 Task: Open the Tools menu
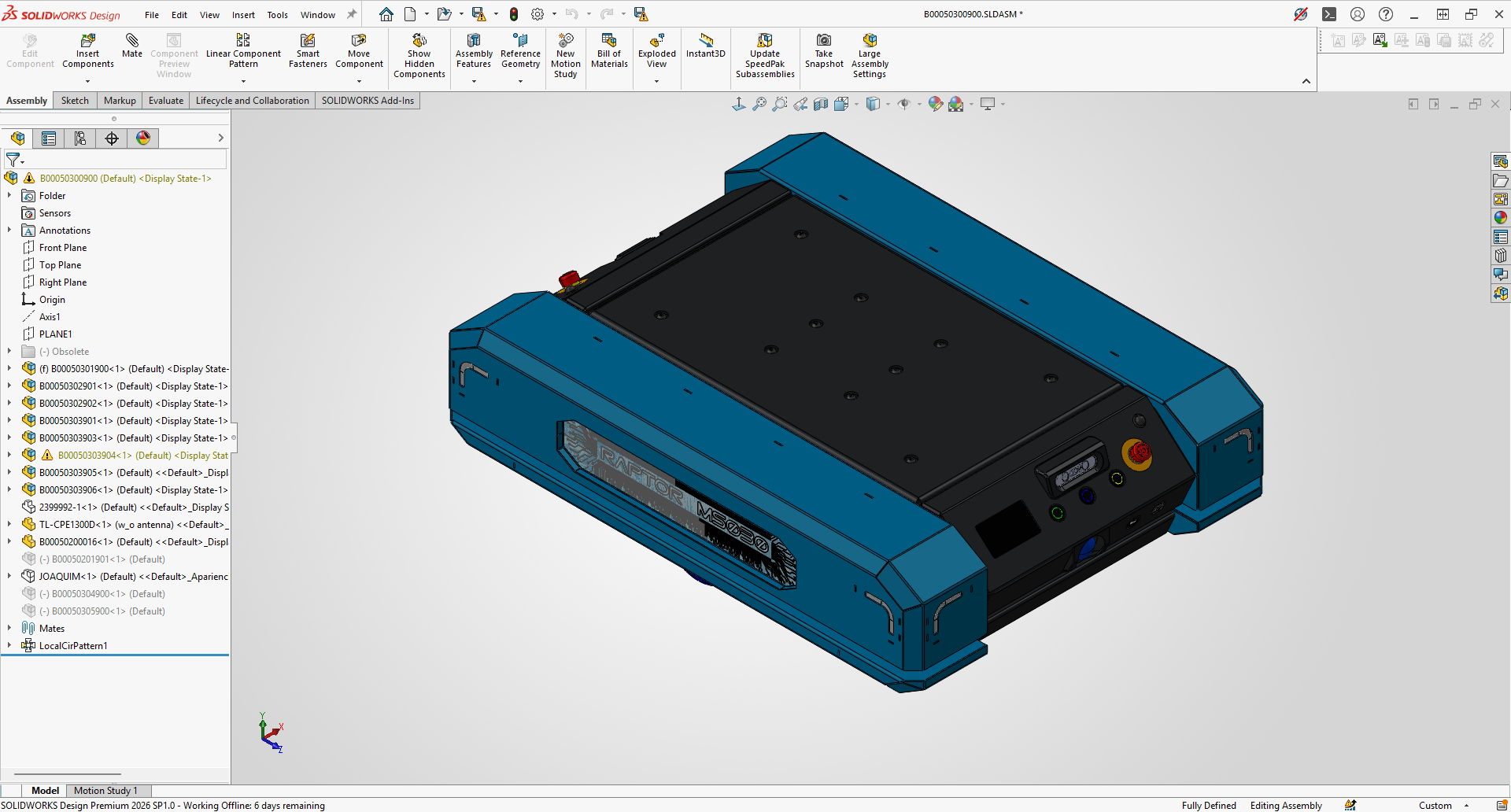point(277,15)
